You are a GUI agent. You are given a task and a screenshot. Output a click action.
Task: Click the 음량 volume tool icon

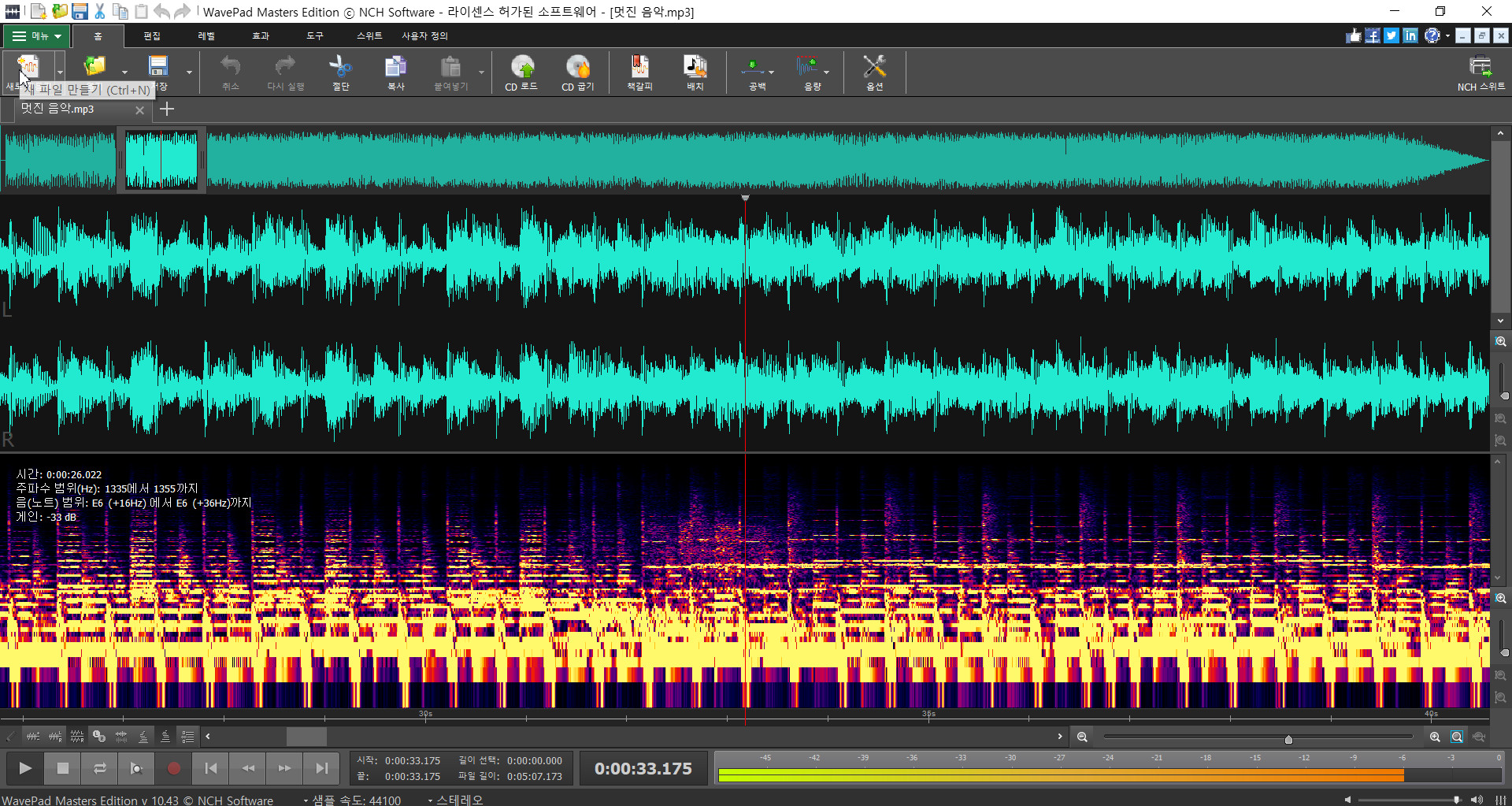(x=808, y=66)
